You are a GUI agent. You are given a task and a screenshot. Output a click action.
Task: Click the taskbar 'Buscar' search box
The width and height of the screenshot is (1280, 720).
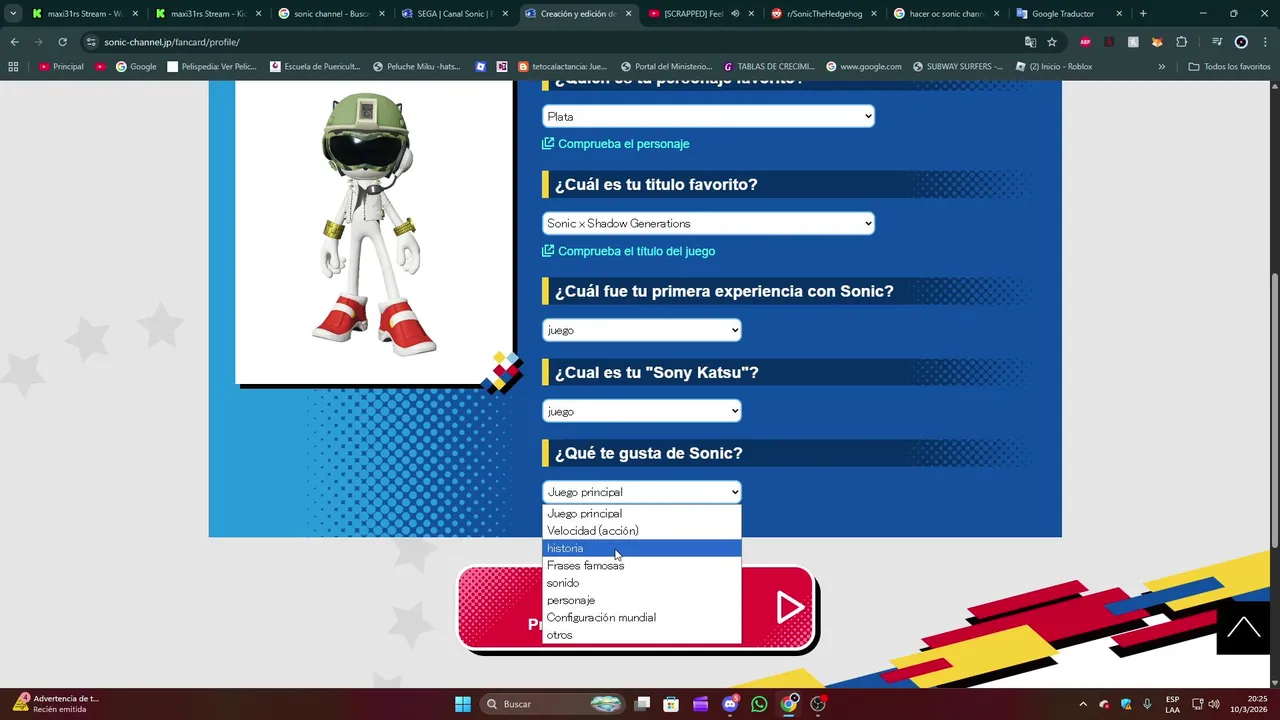(554, 704)
